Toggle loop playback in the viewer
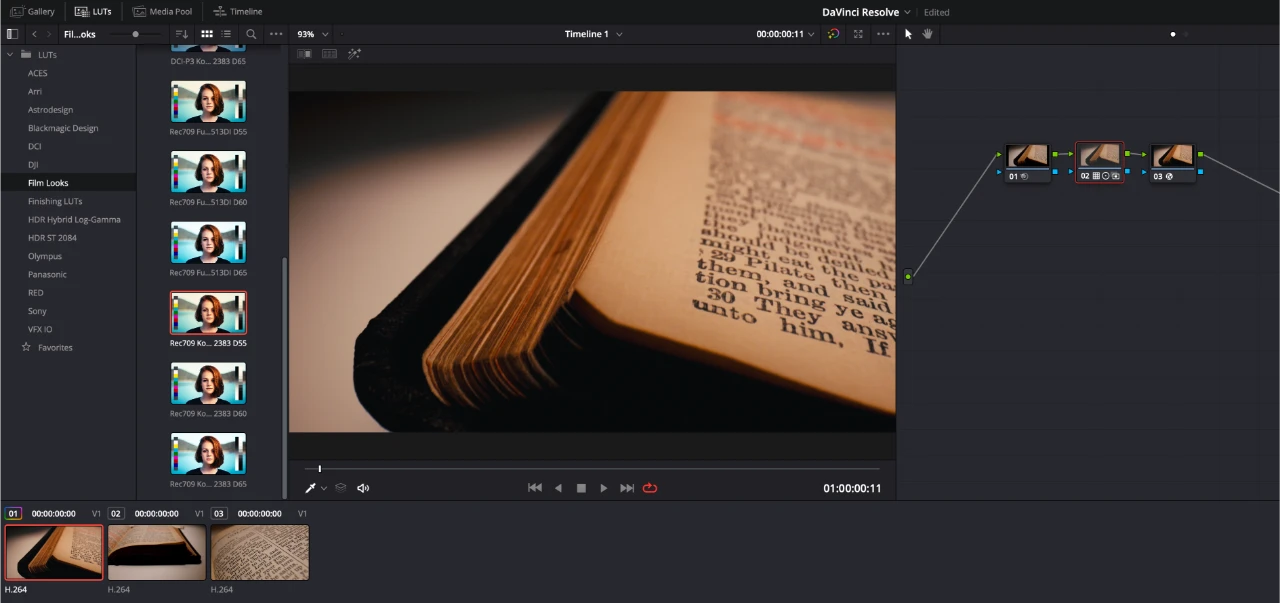 click(650, 487)
